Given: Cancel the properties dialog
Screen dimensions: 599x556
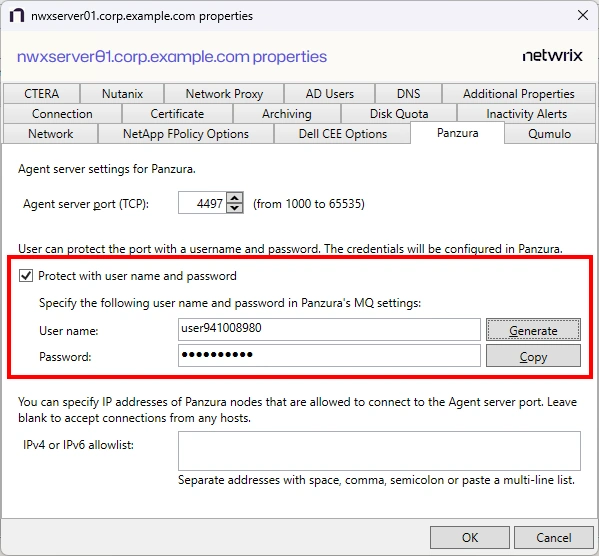Looking at the screenshot, I should (554, 537).
